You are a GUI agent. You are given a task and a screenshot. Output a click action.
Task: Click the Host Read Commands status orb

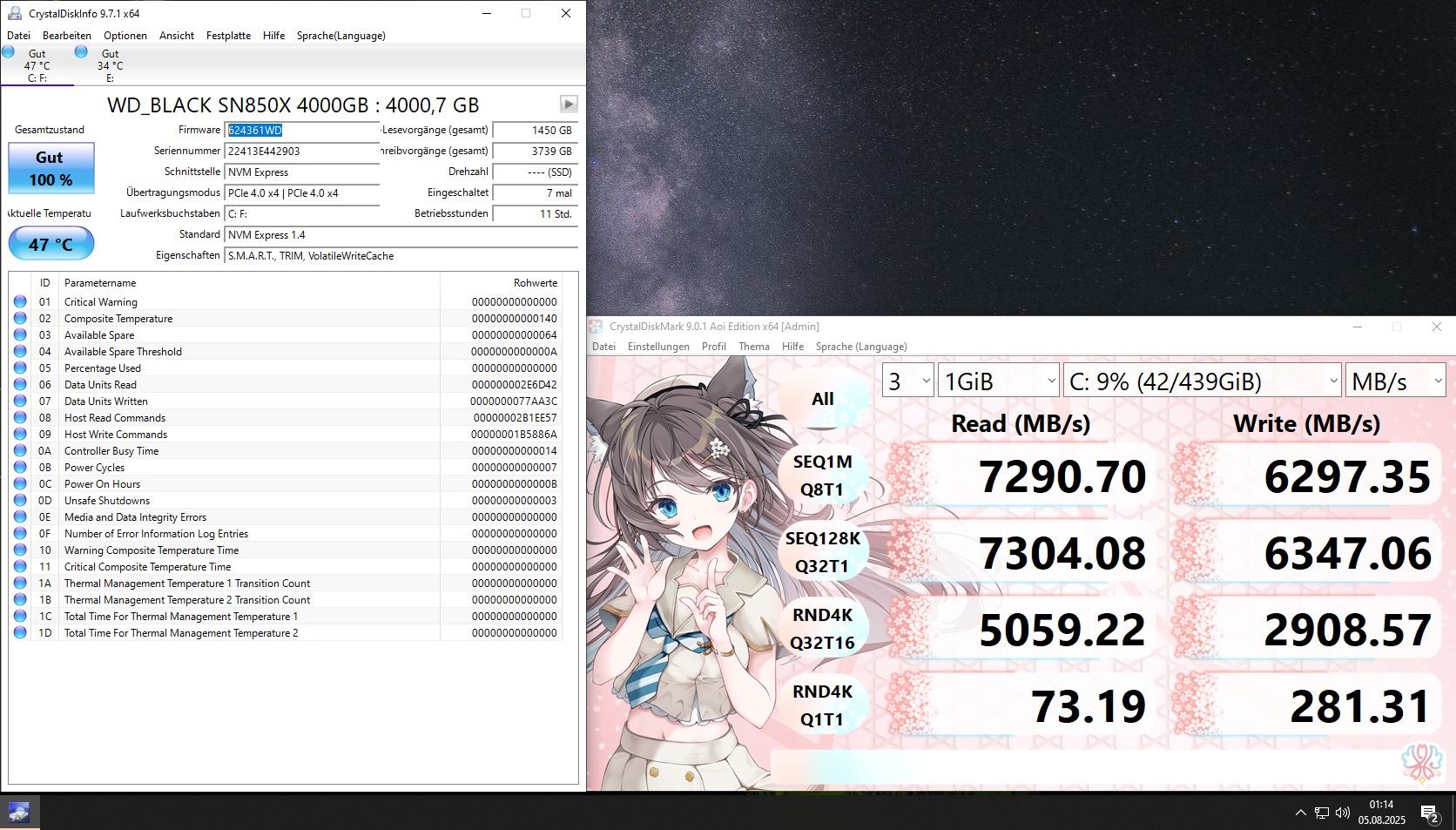point(20,417)
